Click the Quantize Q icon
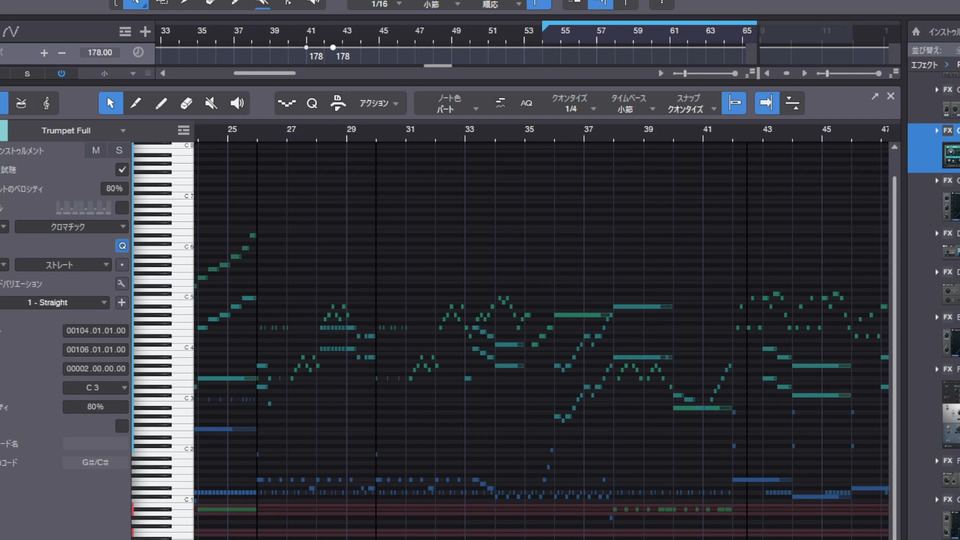960x540 pixels. 312,103
